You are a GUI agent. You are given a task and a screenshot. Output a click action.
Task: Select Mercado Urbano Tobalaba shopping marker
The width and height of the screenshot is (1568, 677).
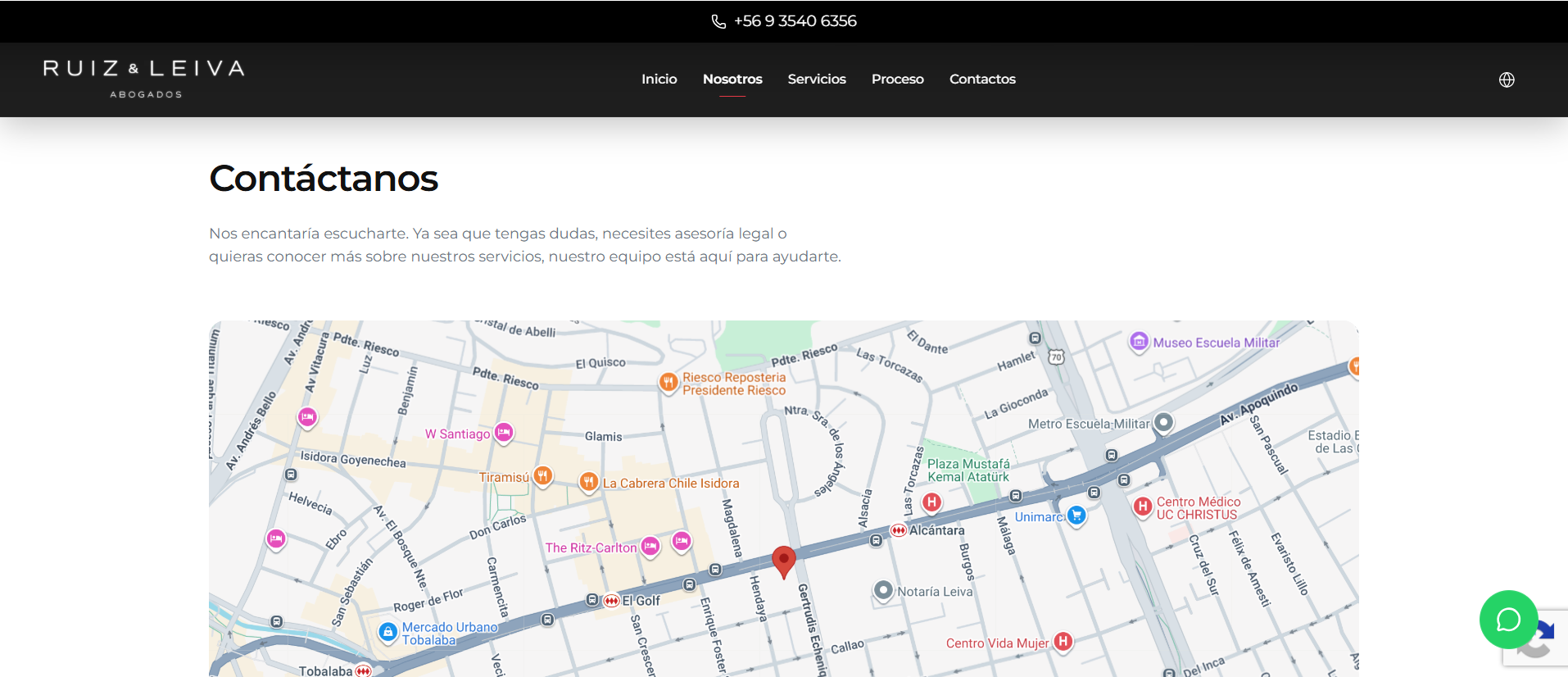(x=388, y=633)
